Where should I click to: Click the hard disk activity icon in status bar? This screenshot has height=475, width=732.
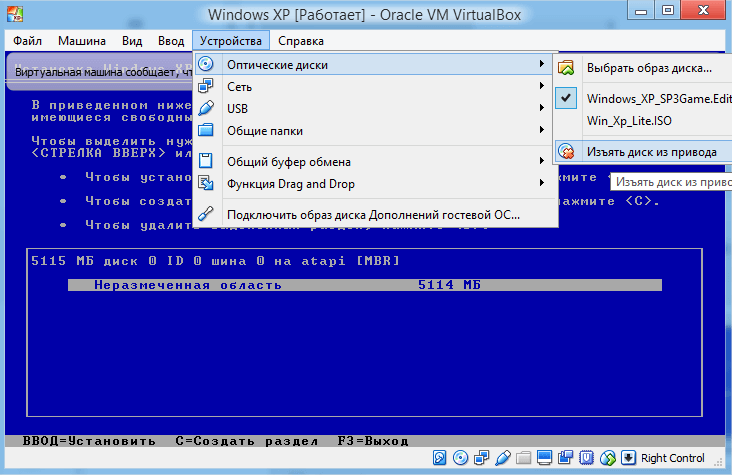(439, 458)
